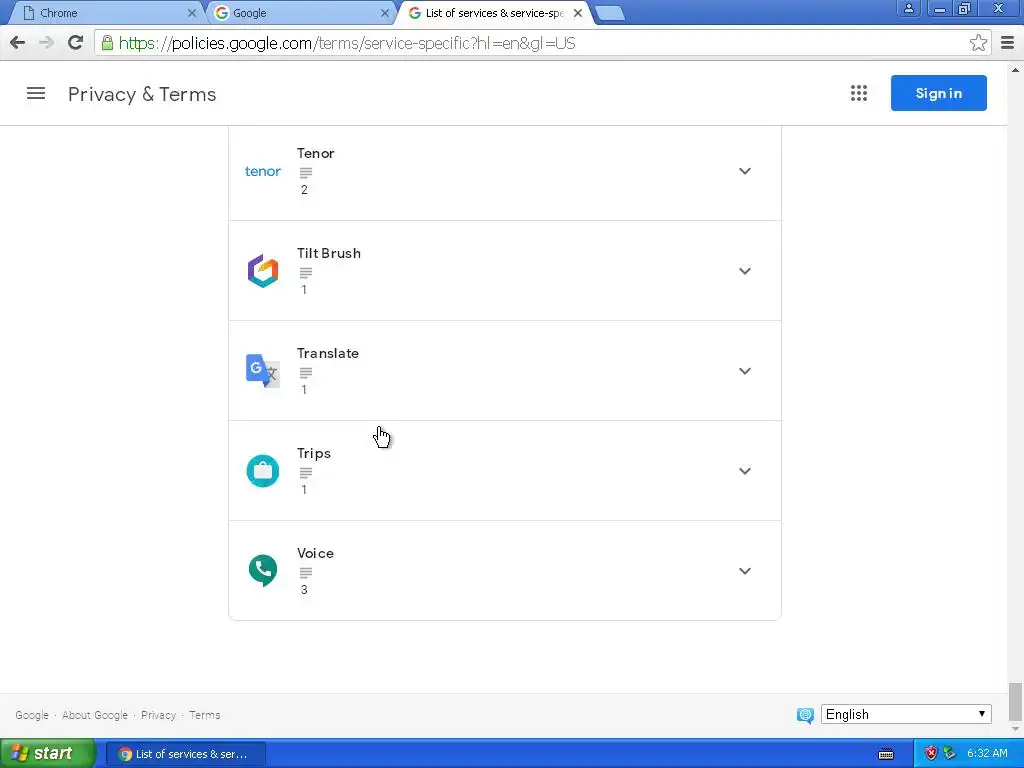Click the green secure padlock icon

pyautogui.click(x=107, y=43)
